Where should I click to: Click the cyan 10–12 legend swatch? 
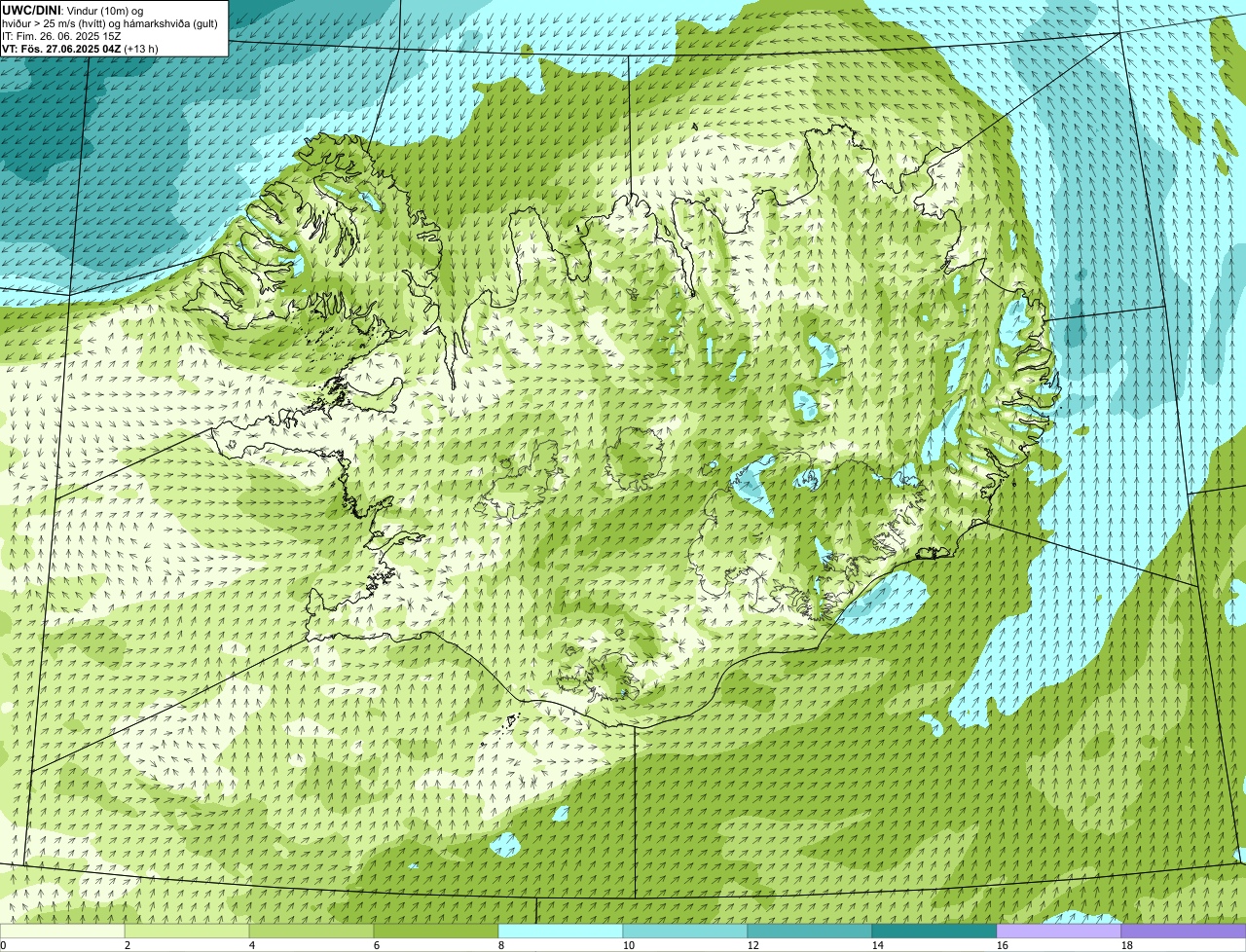point(685,931)
